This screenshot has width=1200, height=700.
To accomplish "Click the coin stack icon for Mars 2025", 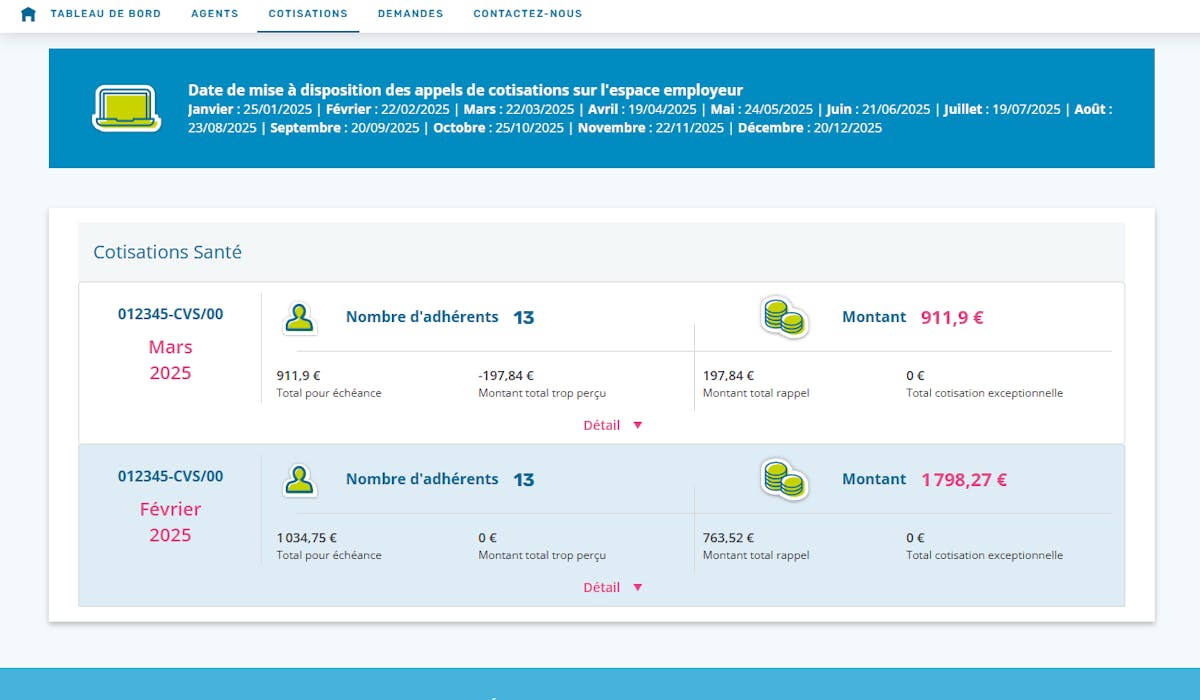I will pos(782,315).
